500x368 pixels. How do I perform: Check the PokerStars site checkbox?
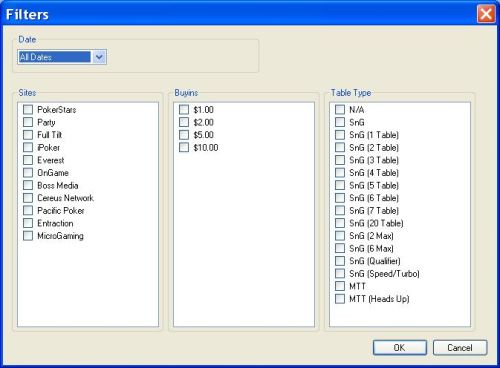pos(28,109)
